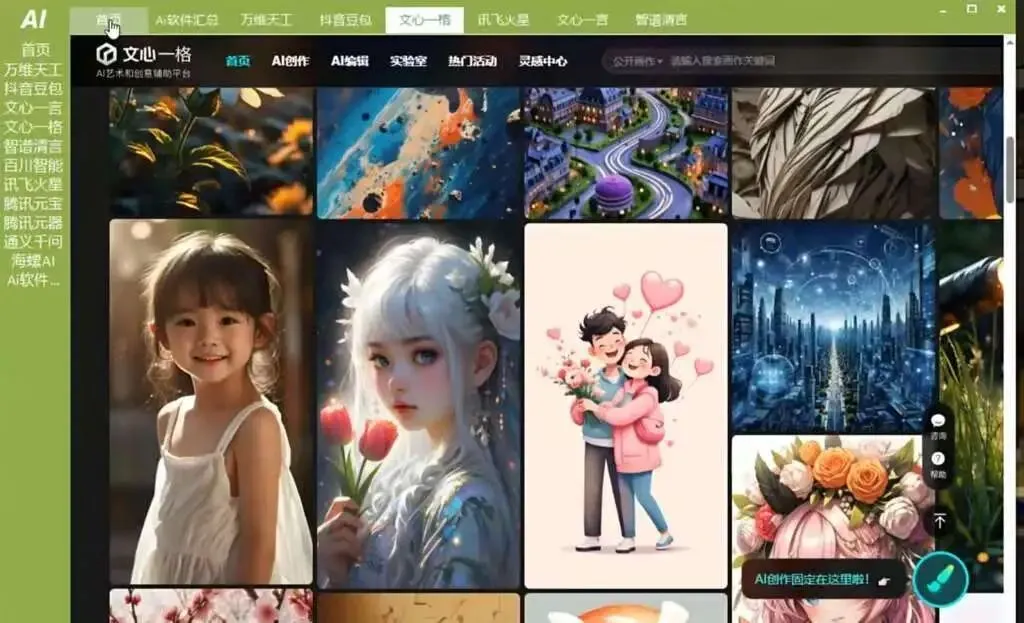
Task: Click the back-to-top arrow icon
Action: tap(939, 520)
